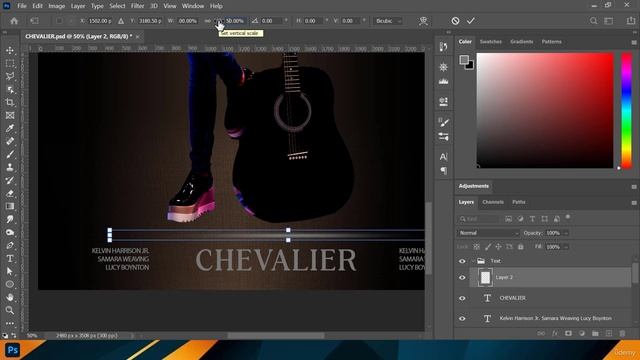
Task: Select the Path Selection tool
Action: point(10,271)
